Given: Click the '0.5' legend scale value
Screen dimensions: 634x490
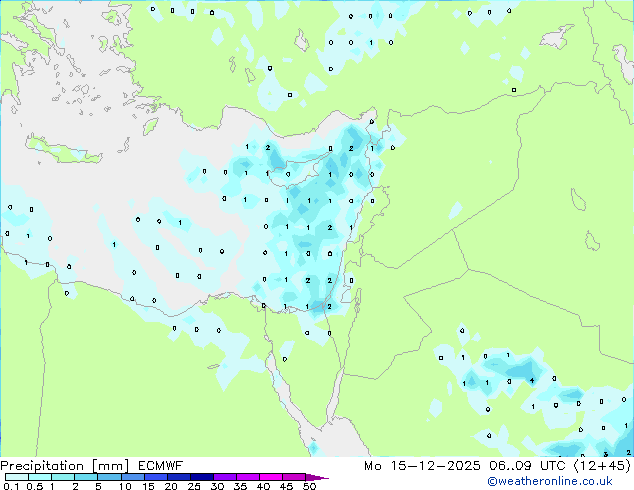Looking at the screenshot, I should pos(35,486).
